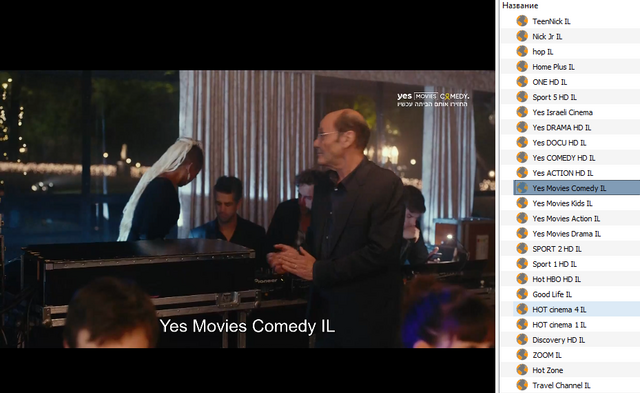Click the video playback area
640x393 pixels.
tap(247, 209)
